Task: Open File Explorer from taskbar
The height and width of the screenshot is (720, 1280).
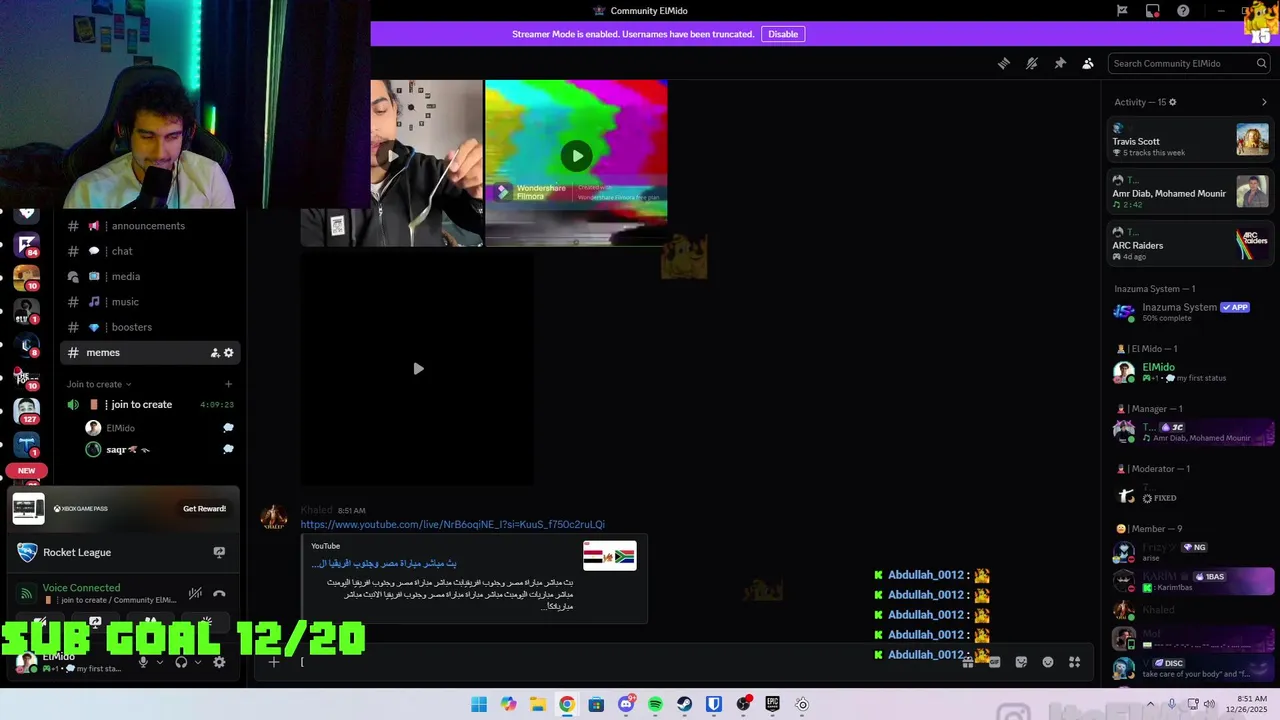Action: coord(538,705)
